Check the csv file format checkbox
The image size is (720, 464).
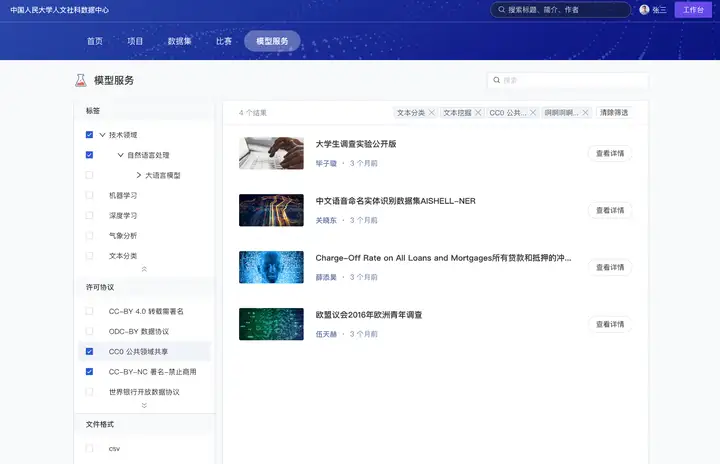pos(90,448)
